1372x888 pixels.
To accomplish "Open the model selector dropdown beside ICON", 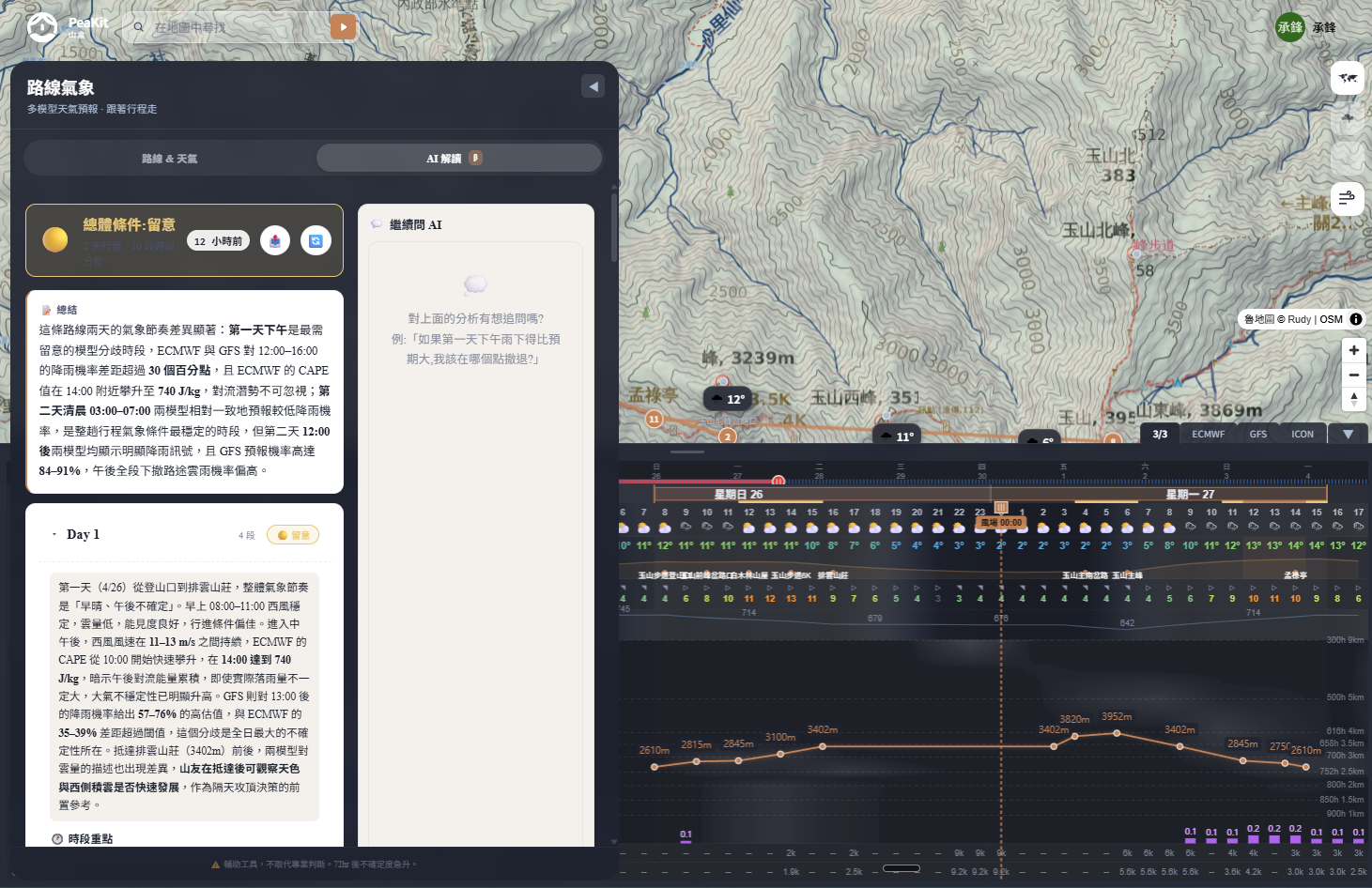I will [x=1348, y=433].
